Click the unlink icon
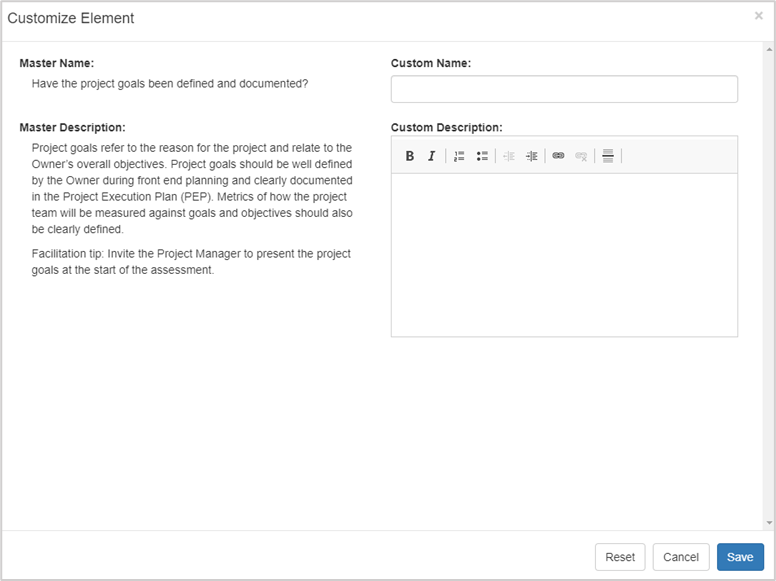 coord(581,156)
